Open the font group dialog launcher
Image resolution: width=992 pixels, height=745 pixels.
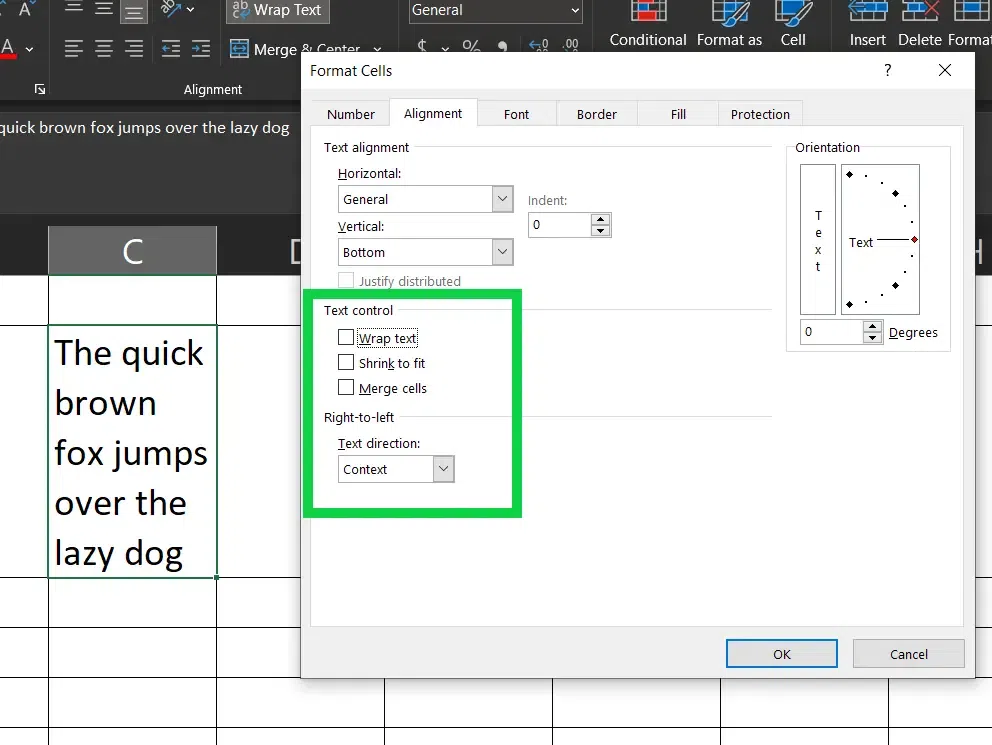40,89
